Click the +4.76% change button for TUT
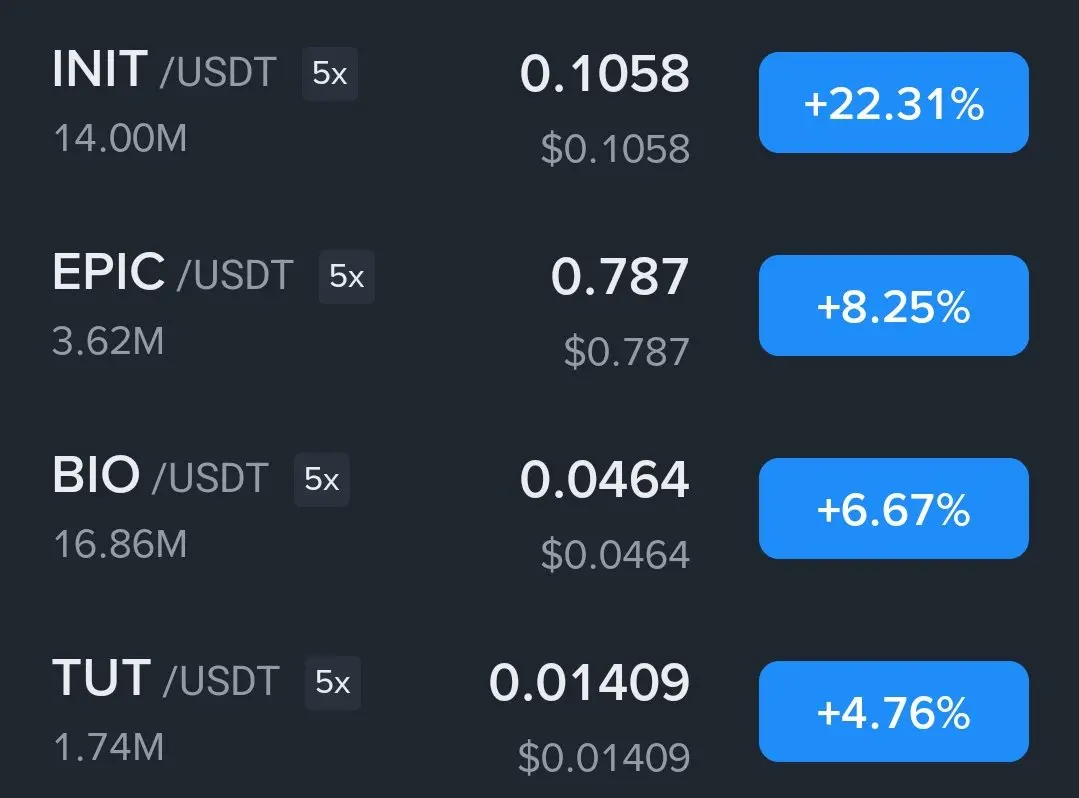Image resolution: width=1079 pixels, height=798 pixels. (x=893, y=711)
